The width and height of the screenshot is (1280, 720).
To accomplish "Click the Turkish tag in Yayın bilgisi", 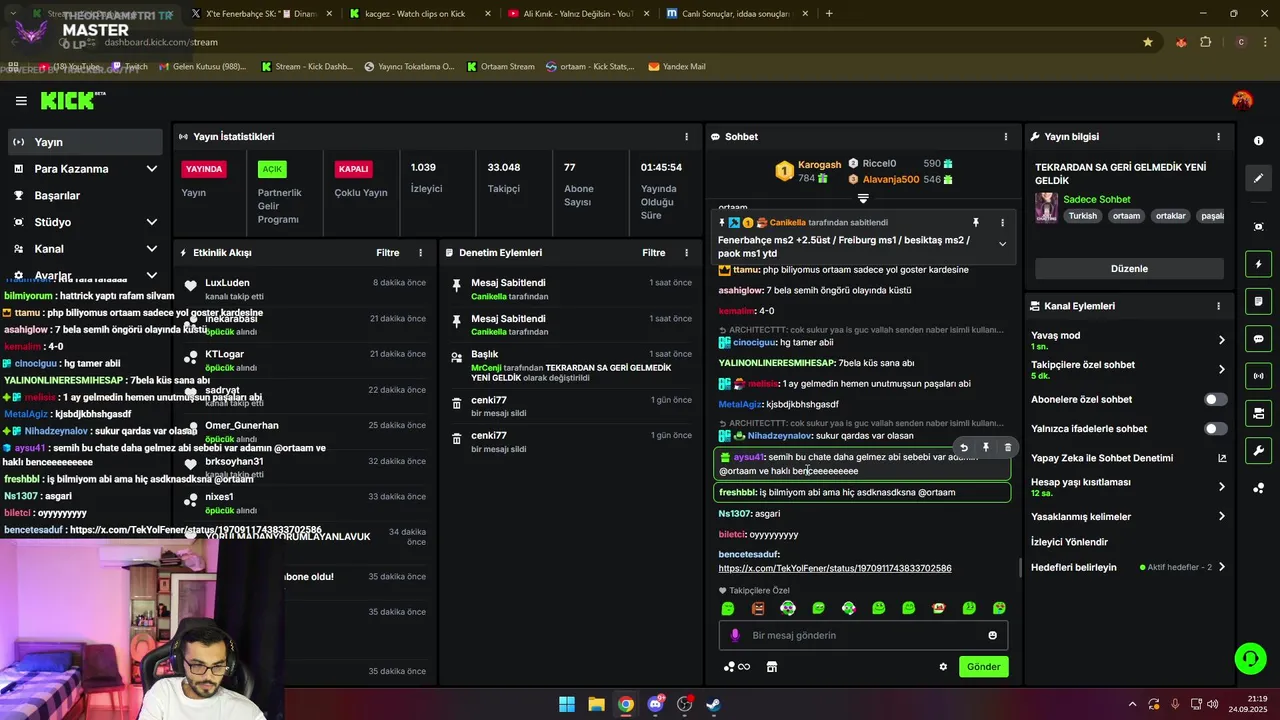I will (x=1082, y=216).
